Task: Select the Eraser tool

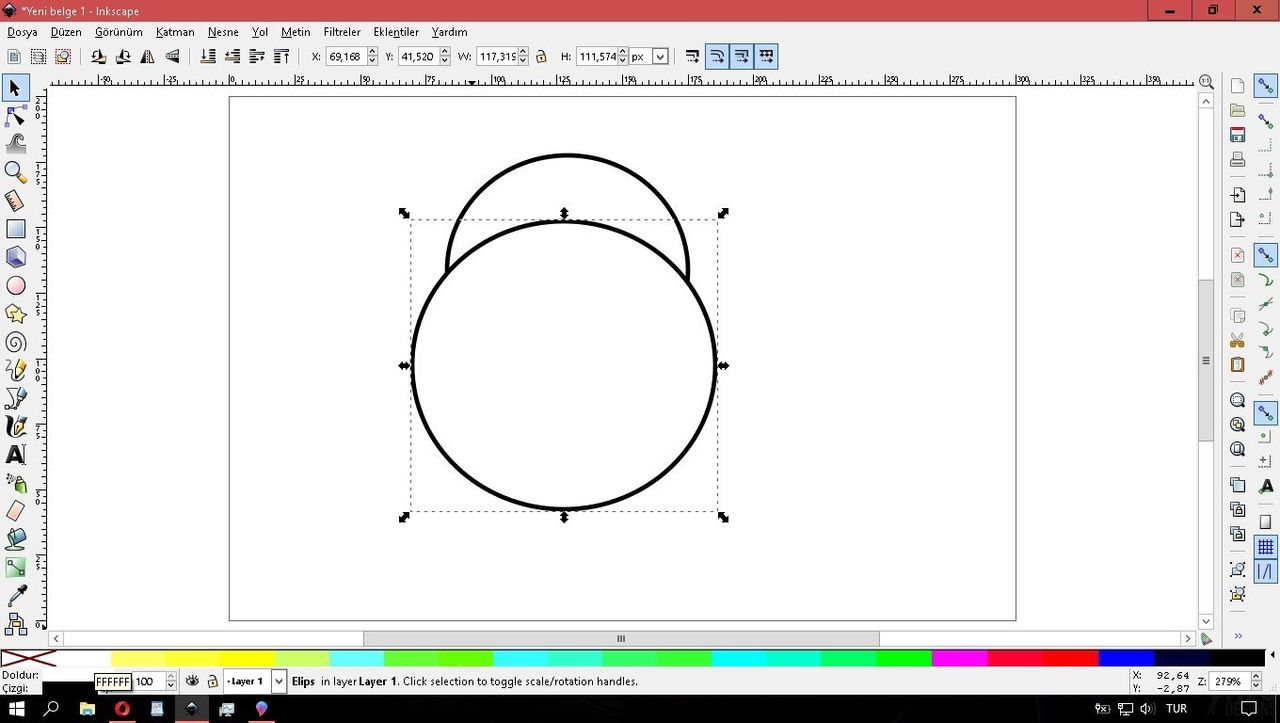Action: [16, 511]
